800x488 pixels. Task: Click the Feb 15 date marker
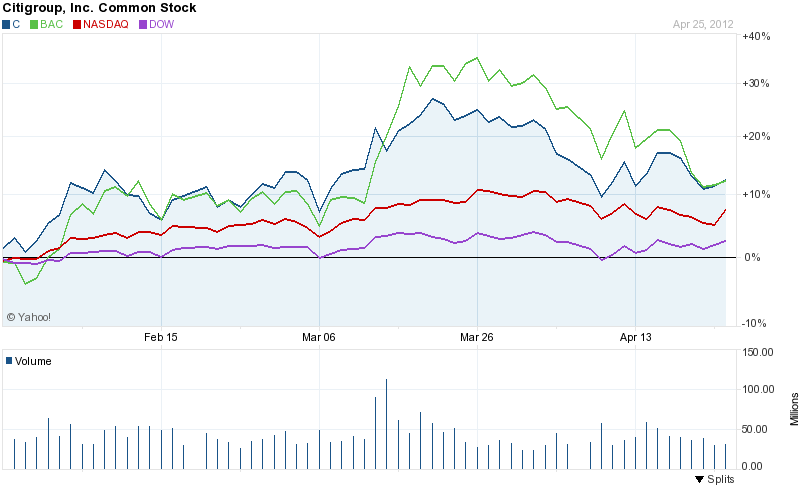coord(160,338)
